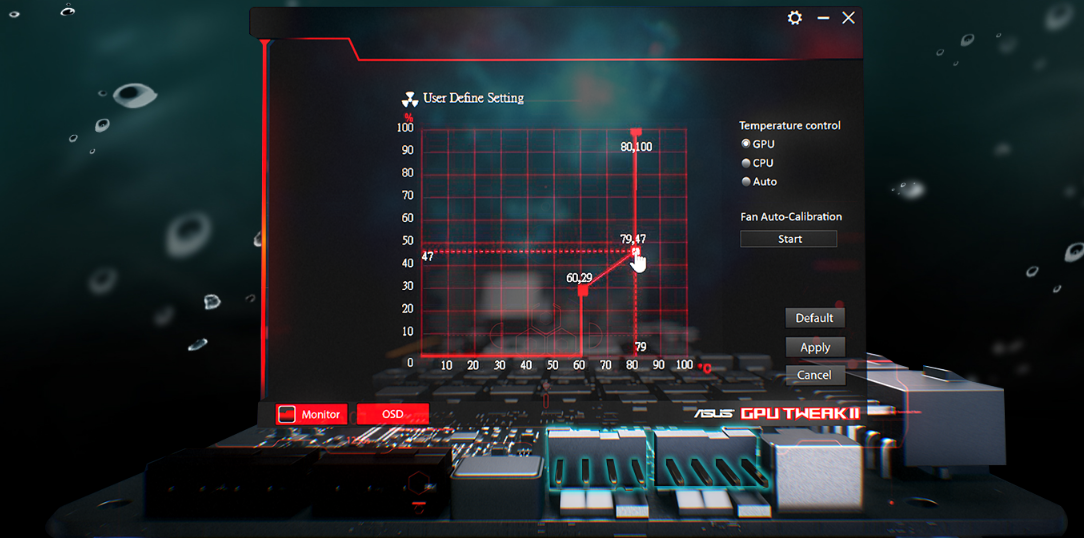Click the Temperature control label
This screenshot has width=1084, height=538.
(x=789, y=126)
